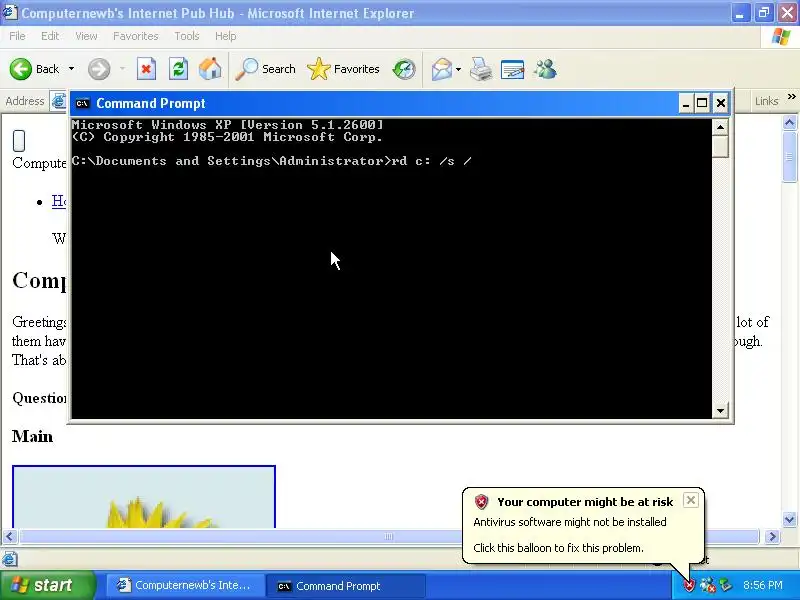Click the green arrow tray icon
The height and width of the screenshot is (600, 800).
[725, 586]
